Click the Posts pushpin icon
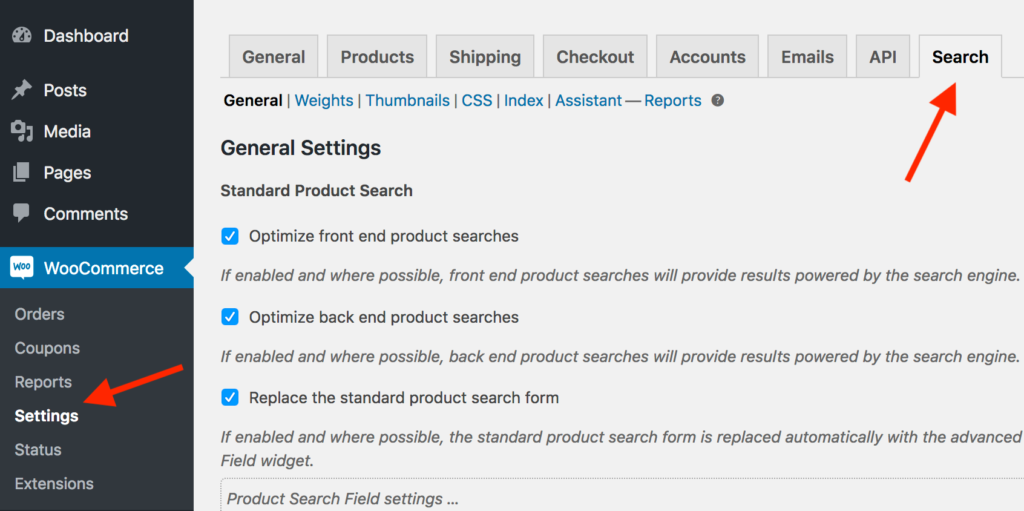Image resolution: width=1024 pixels, height=511 pixels. click(21, 91)
